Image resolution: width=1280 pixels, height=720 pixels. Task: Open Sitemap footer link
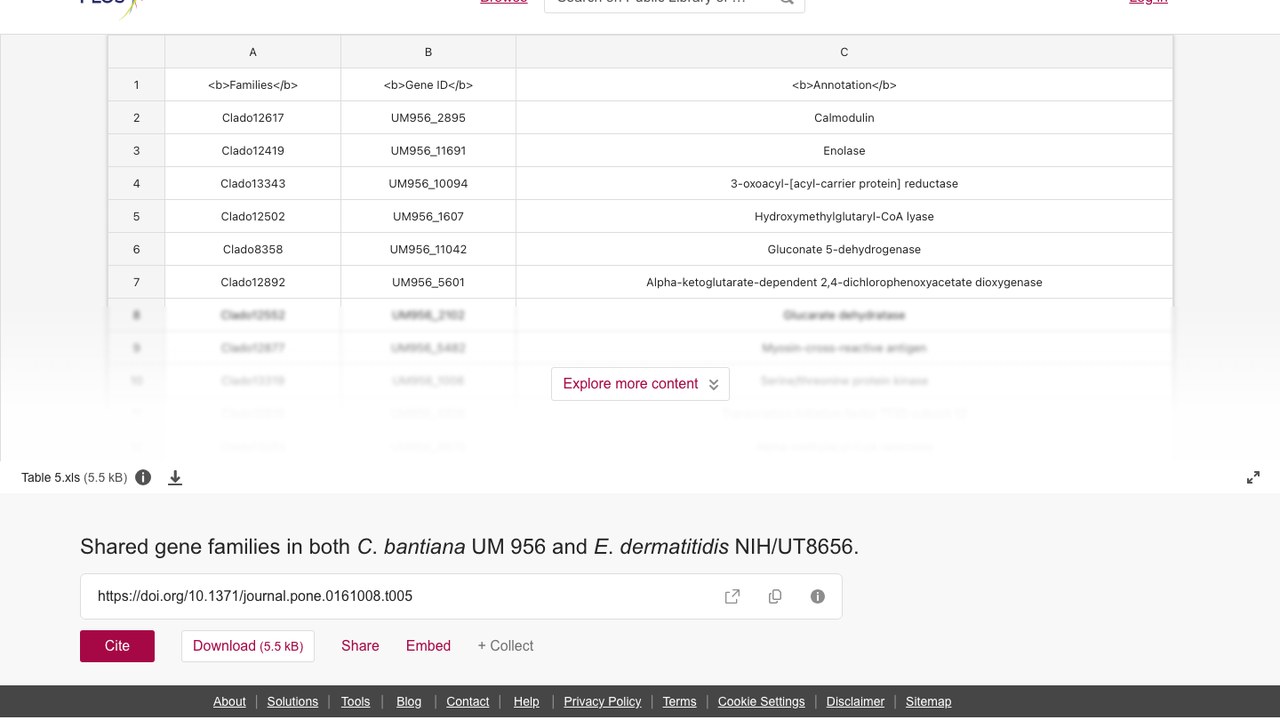tap(928, 701)
